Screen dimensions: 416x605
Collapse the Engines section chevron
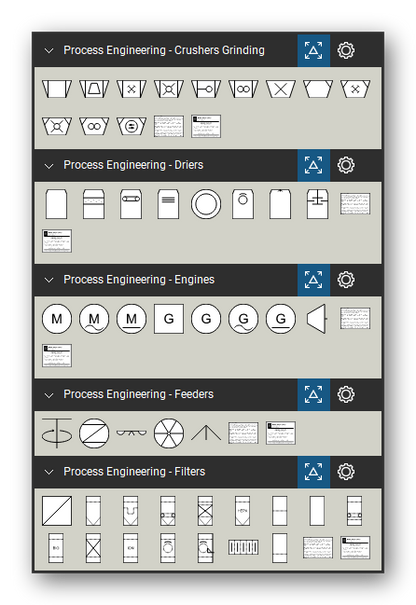click(x=49, y=280)
